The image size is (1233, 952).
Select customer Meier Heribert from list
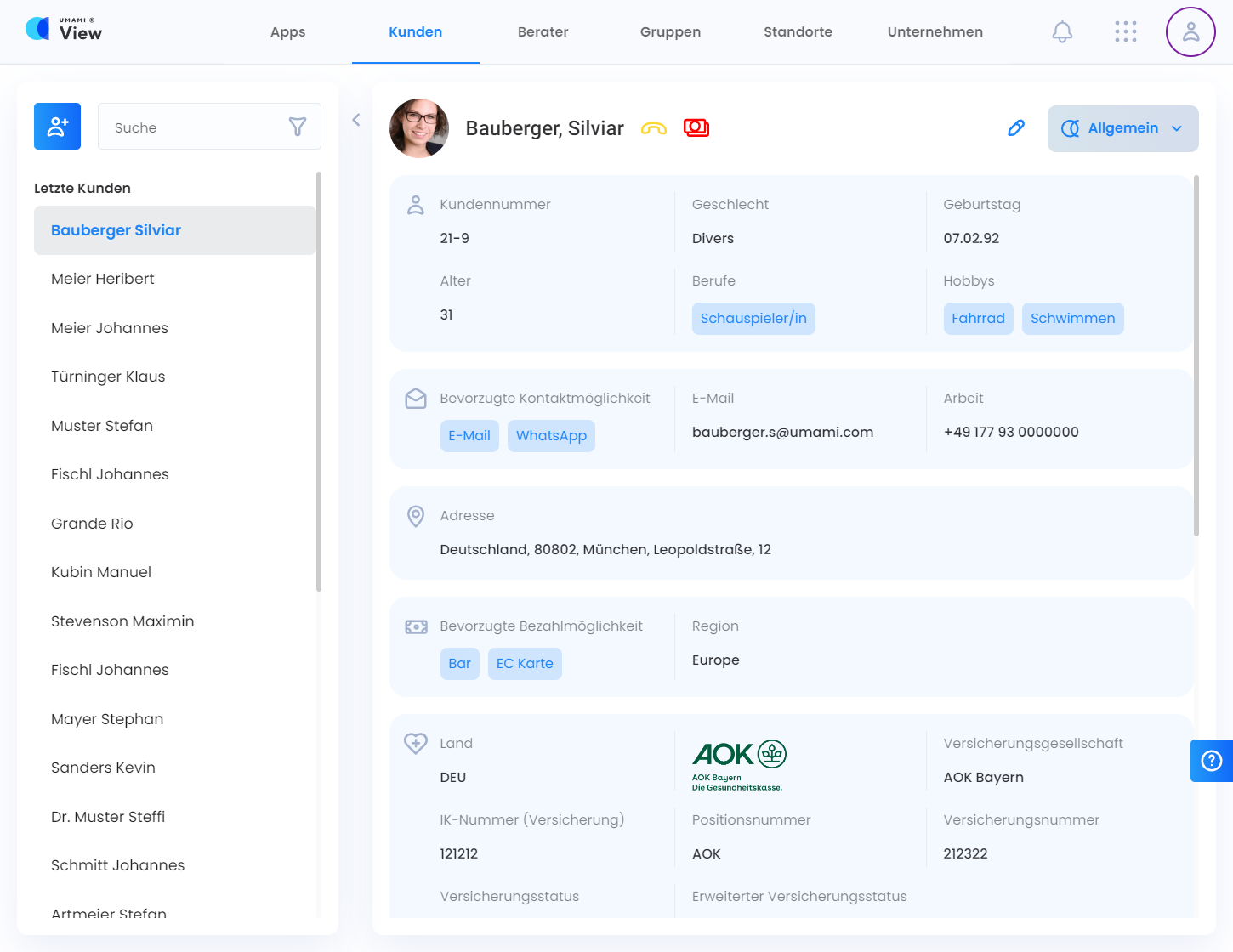coord(103,279)
